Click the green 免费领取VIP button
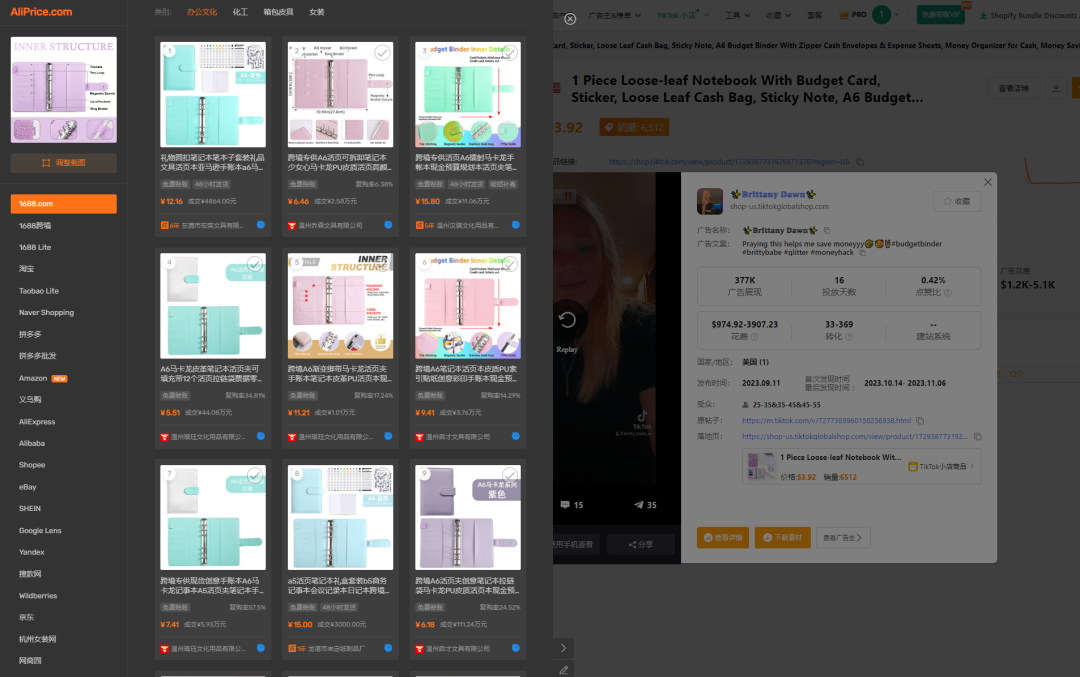 pos(941,14)
